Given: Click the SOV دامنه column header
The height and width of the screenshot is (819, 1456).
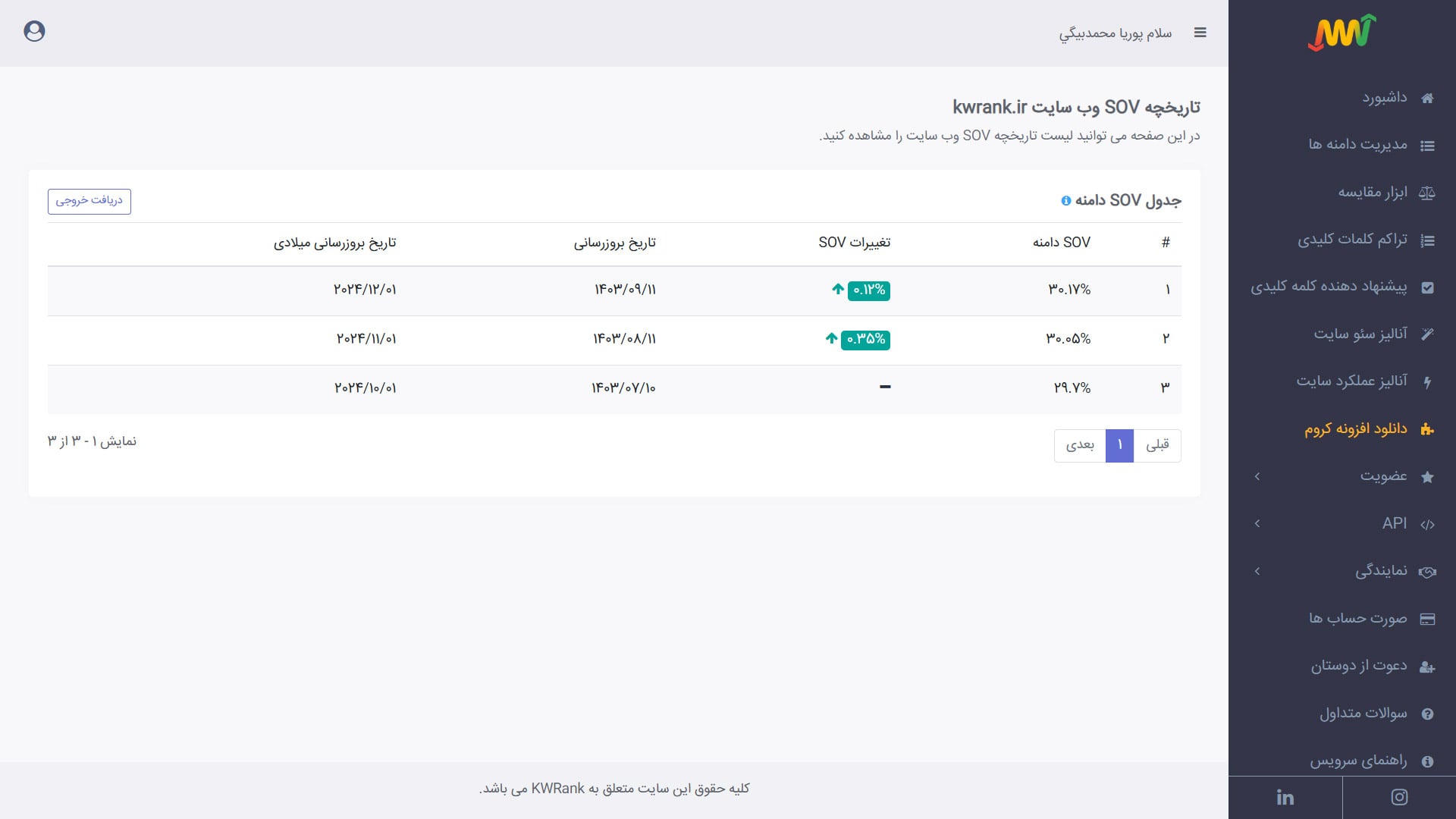Looking at the screenshot, I should [1061, 243].
